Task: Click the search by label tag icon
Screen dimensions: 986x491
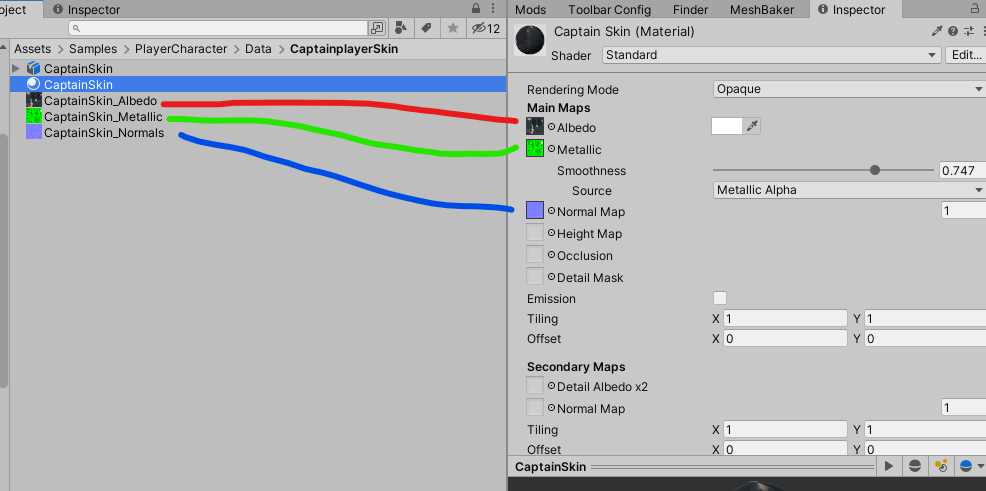Action: (x=426, y=28)
